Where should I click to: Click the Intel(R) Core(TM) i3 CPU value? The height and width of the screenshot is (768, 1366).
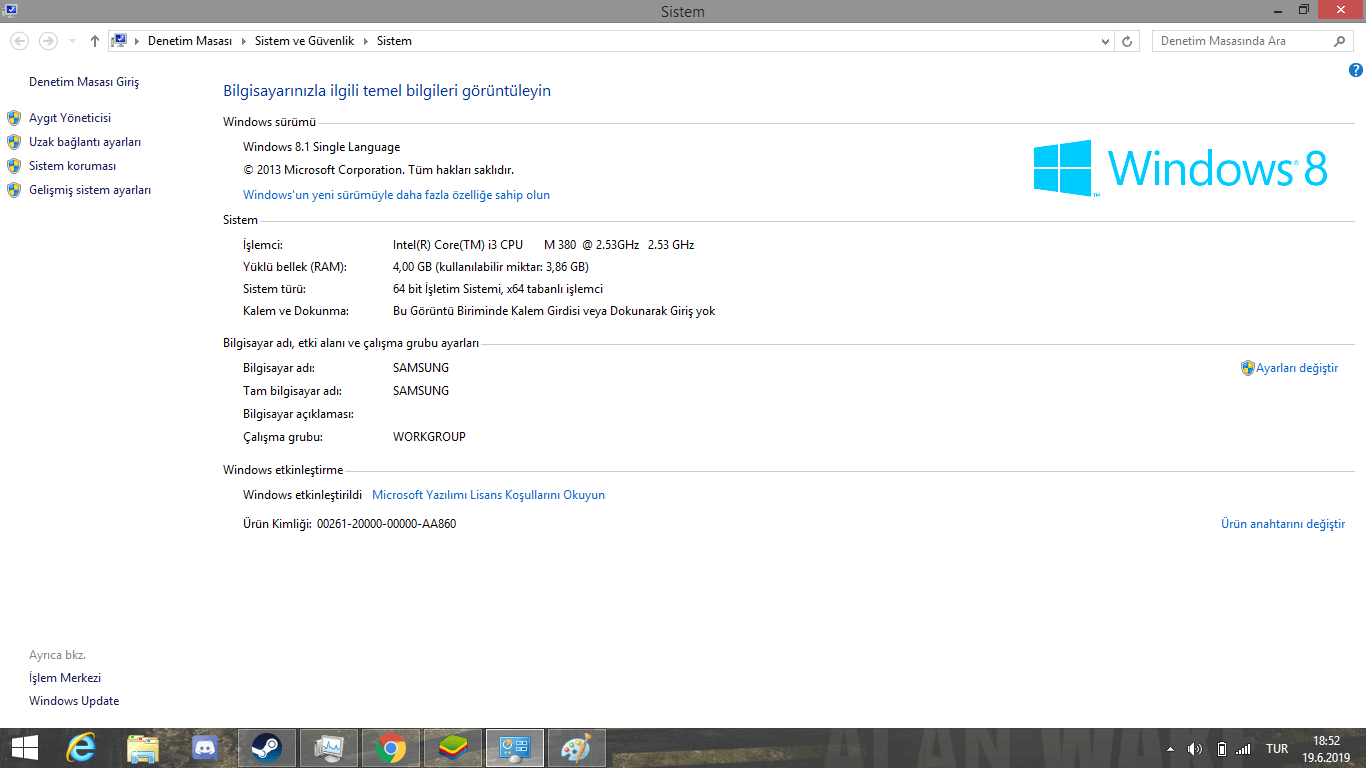click(543, 245)
